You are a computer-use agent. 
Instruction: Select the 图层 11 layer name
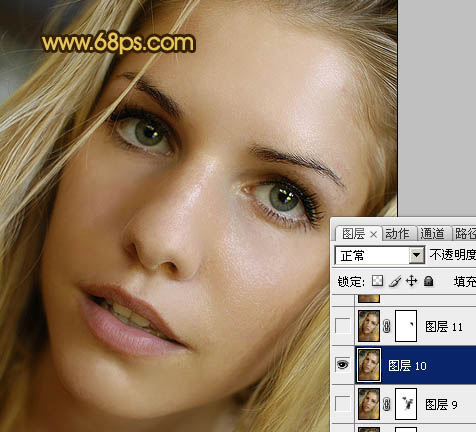pyautogui.click(x=444, y=327)
